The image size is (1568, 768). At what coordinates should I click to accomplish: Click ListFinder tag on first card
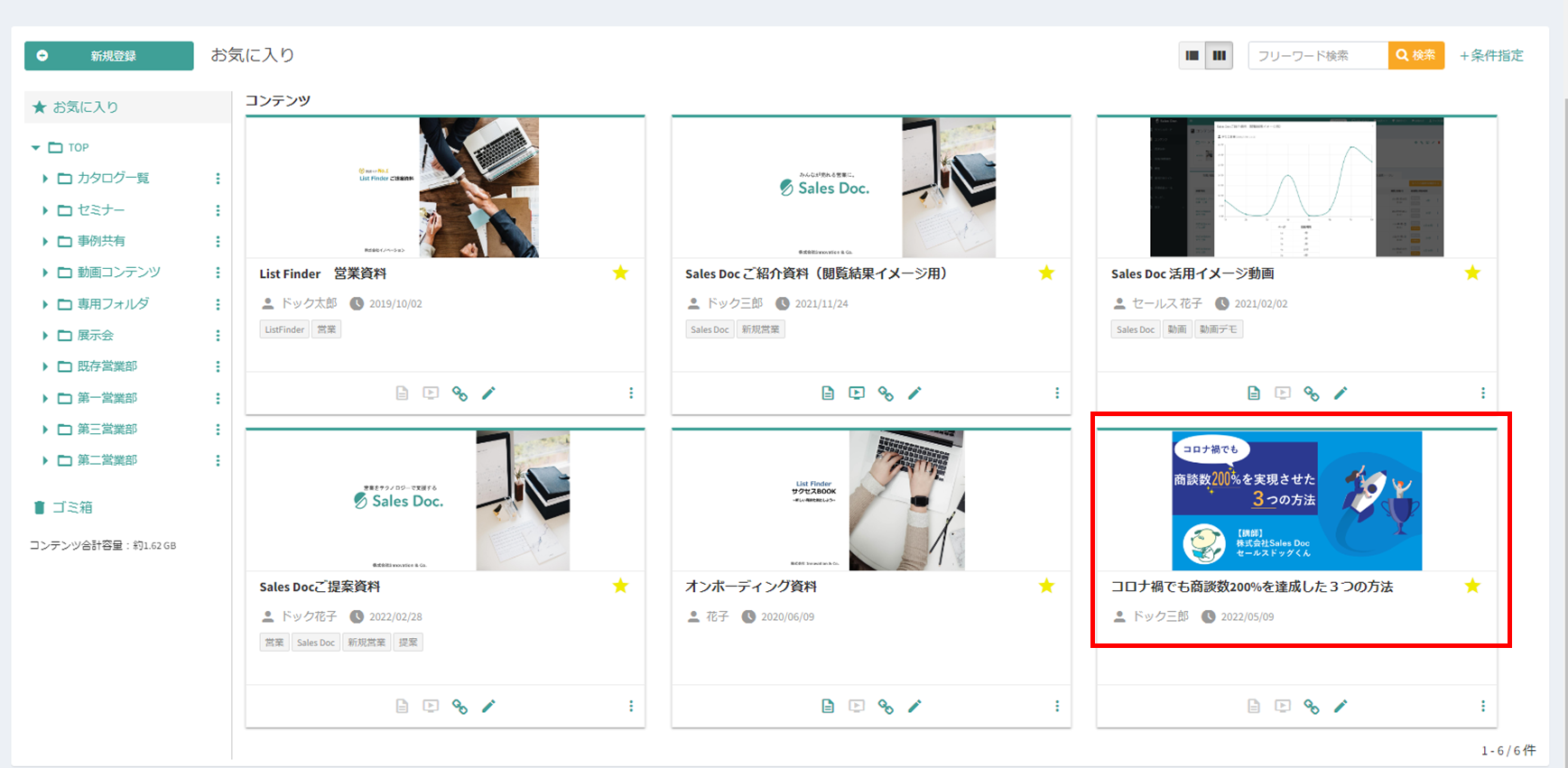(284, 329)
